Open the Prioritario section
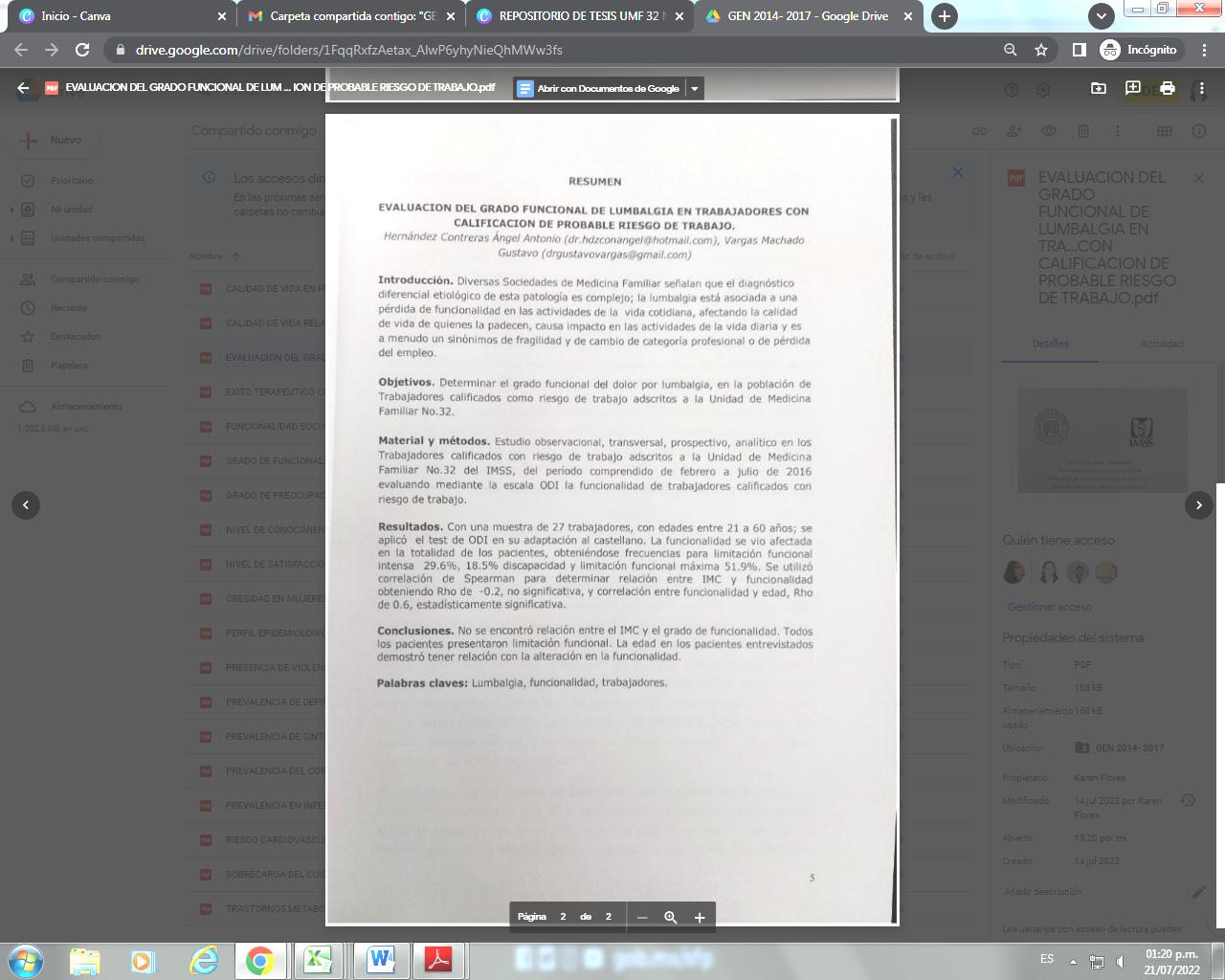Viewport: 1225px width, 980px height. (72, 180)
